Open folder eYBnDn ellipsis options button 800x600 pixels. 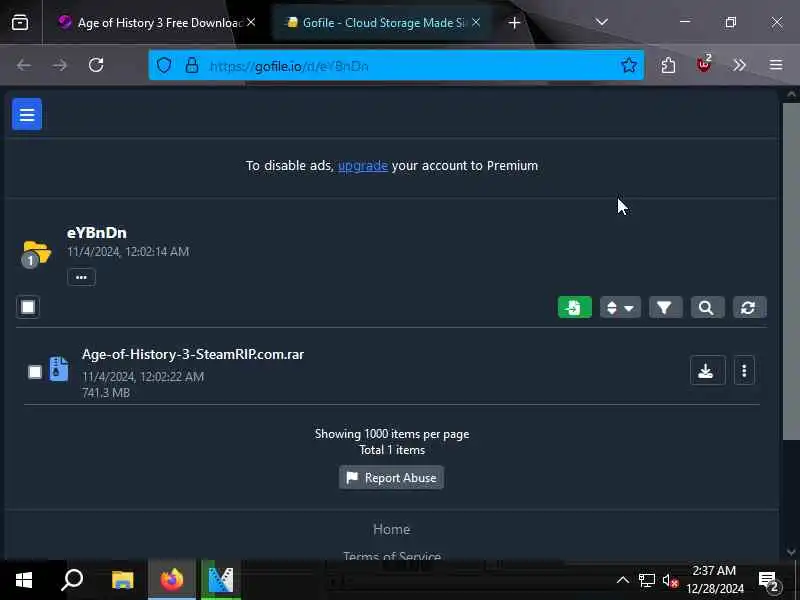click(x=81, y=277)
